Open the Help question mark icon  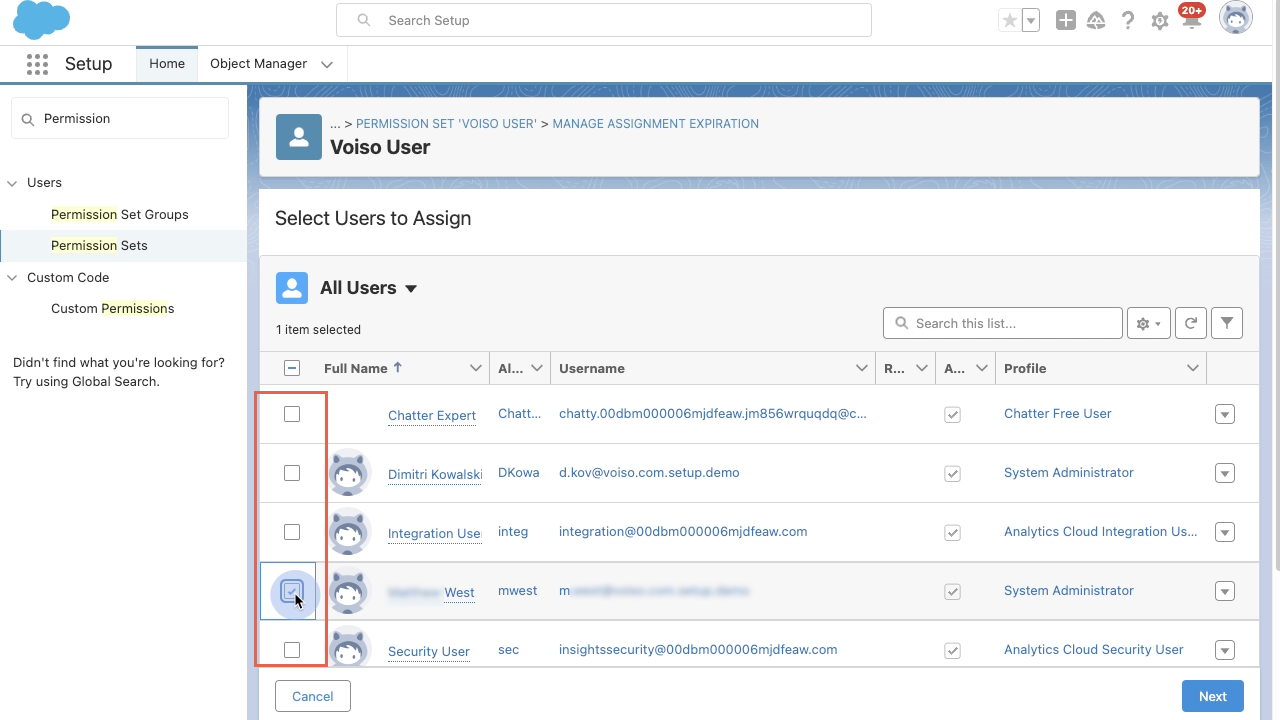click(1128, 20)
